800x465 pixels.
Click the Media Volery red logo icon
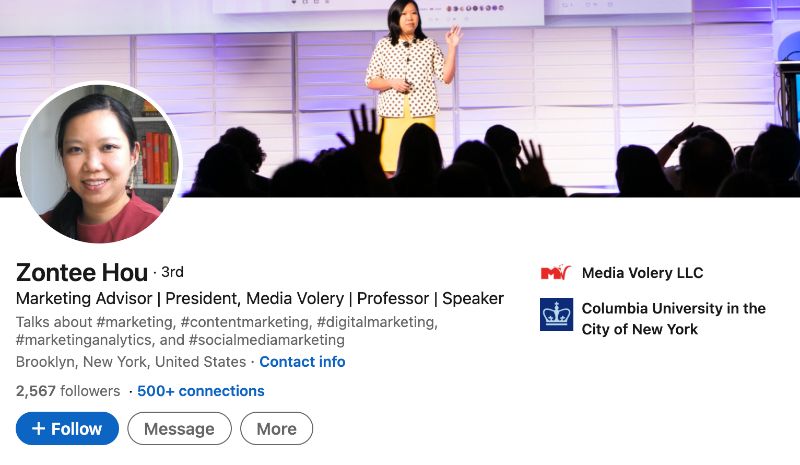point(555,272)
